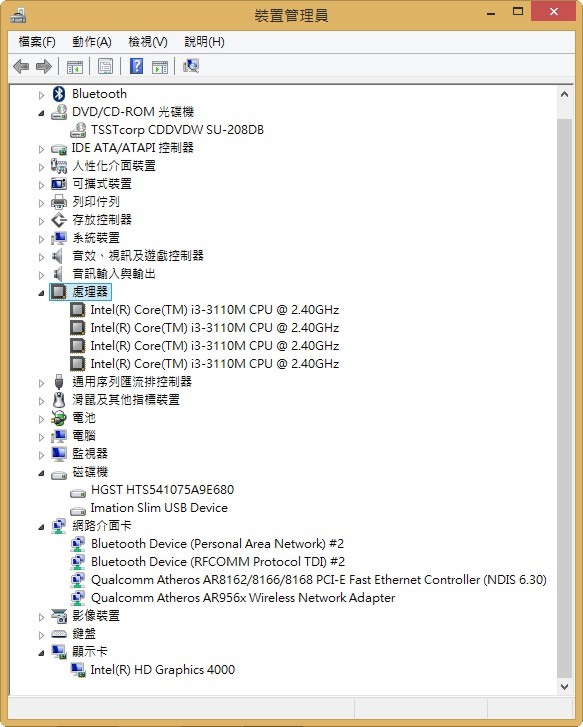Click the show/hide console tree toolbar icon
This screenshot has height=727, width=583.
75,67
